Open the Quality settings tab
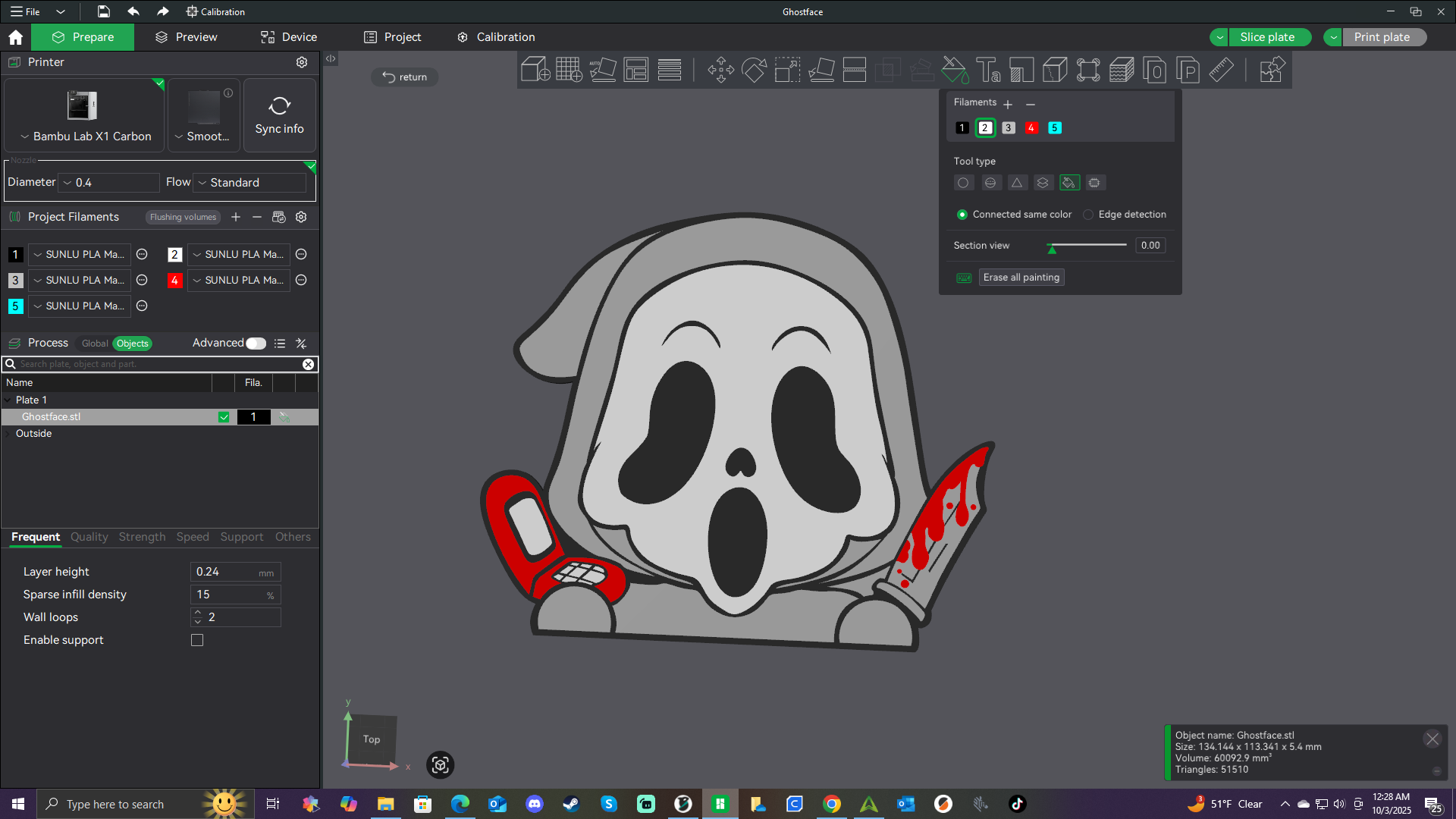Image resolution: width=1456 pixels, height=819 pixels. [x=89, y=537]
